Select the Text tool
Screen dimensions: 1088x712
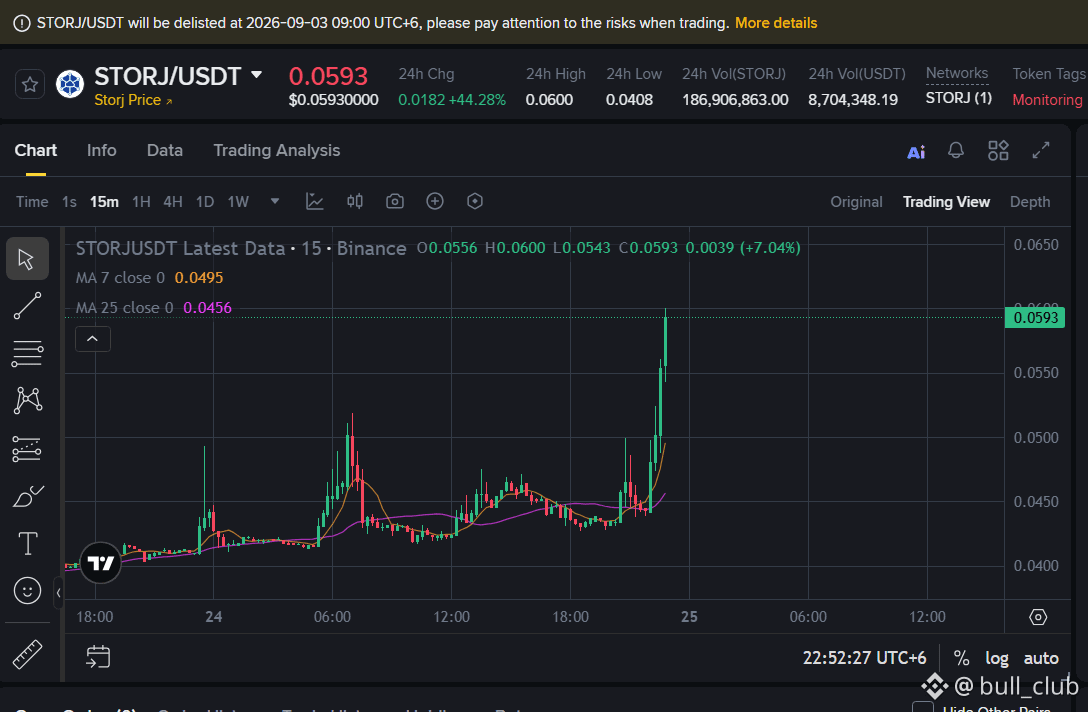(27, 543)
